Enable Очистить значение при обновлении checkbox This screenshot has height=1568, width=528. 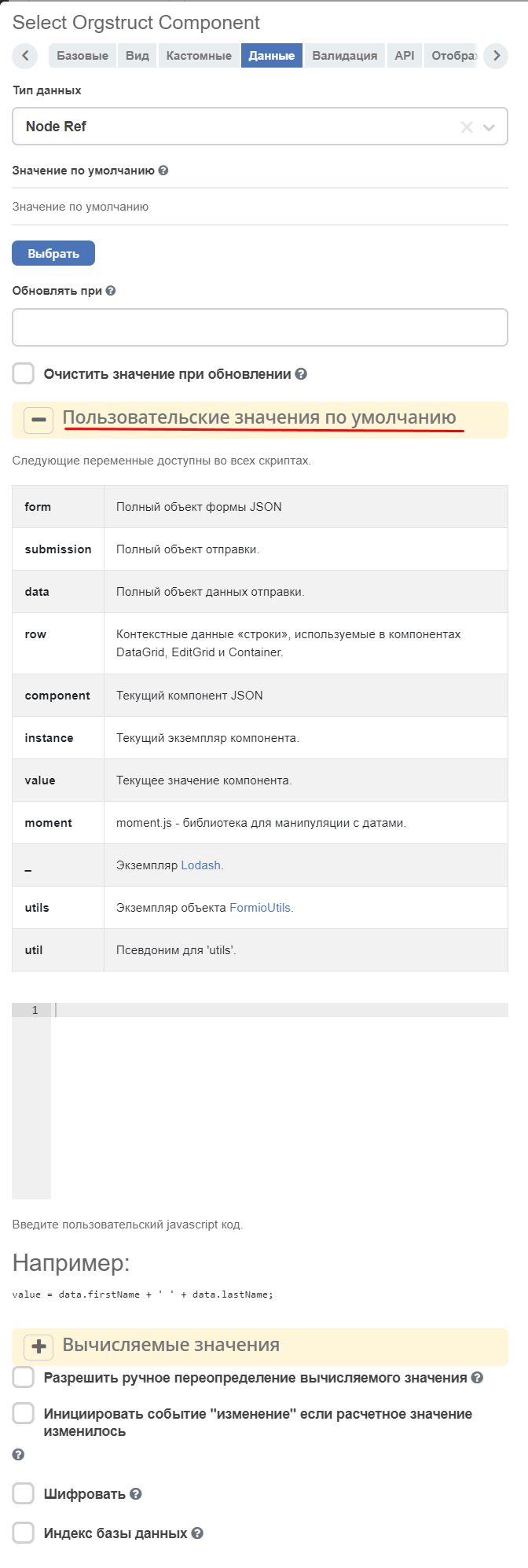[x=24, y=374]
